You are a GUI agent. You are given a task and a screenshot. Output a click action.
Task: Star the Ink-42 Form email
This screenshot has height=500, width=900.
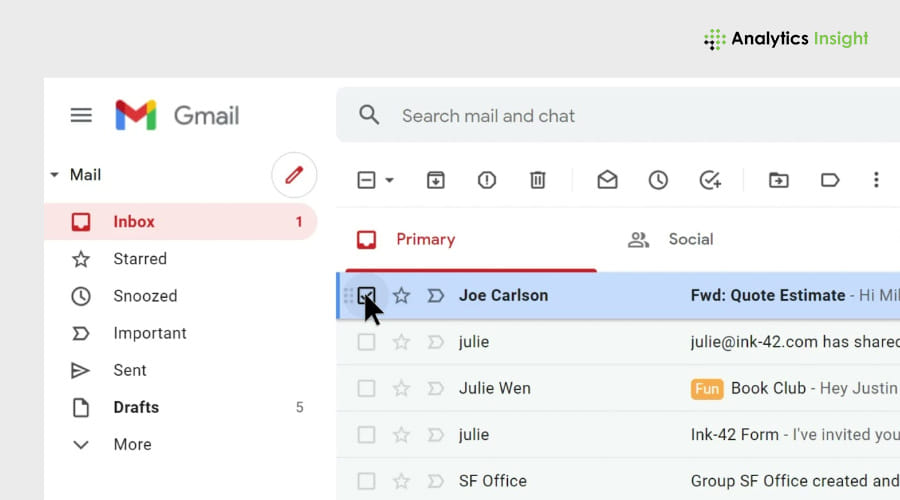(x=401, y=435)
